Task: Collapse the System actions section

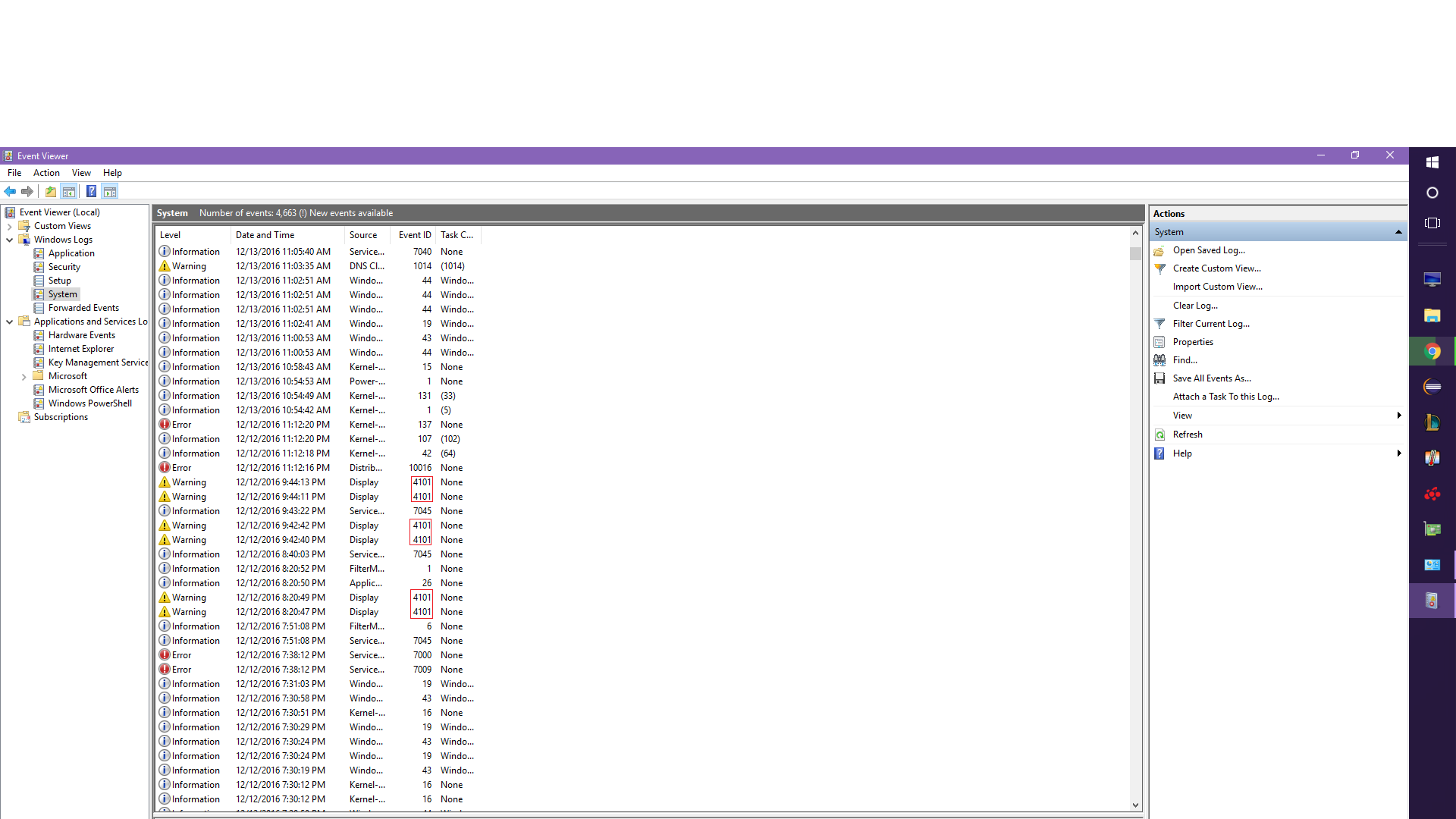Action: pyautogui.click(x=1398, y=232)
